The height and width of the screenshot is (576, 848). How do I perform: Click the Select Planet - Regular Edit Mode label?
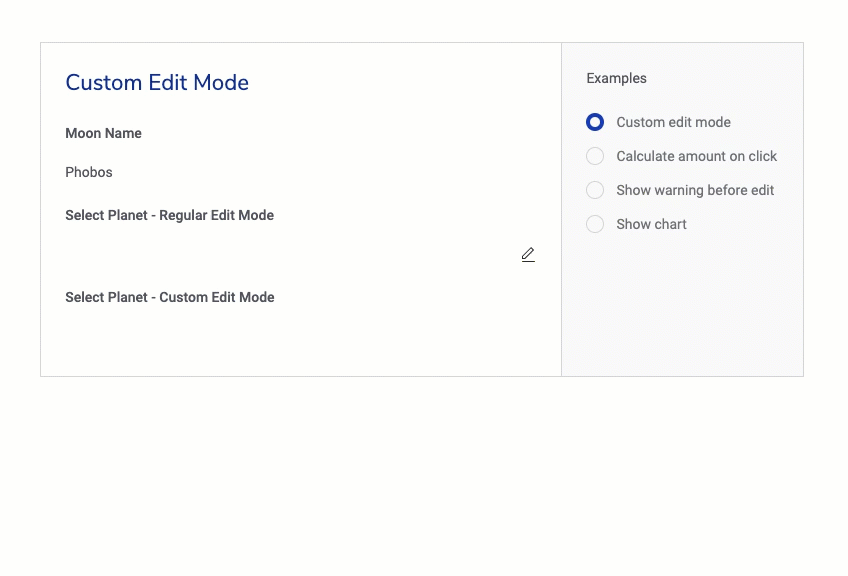pyautogui.click(x=169, y=215)
